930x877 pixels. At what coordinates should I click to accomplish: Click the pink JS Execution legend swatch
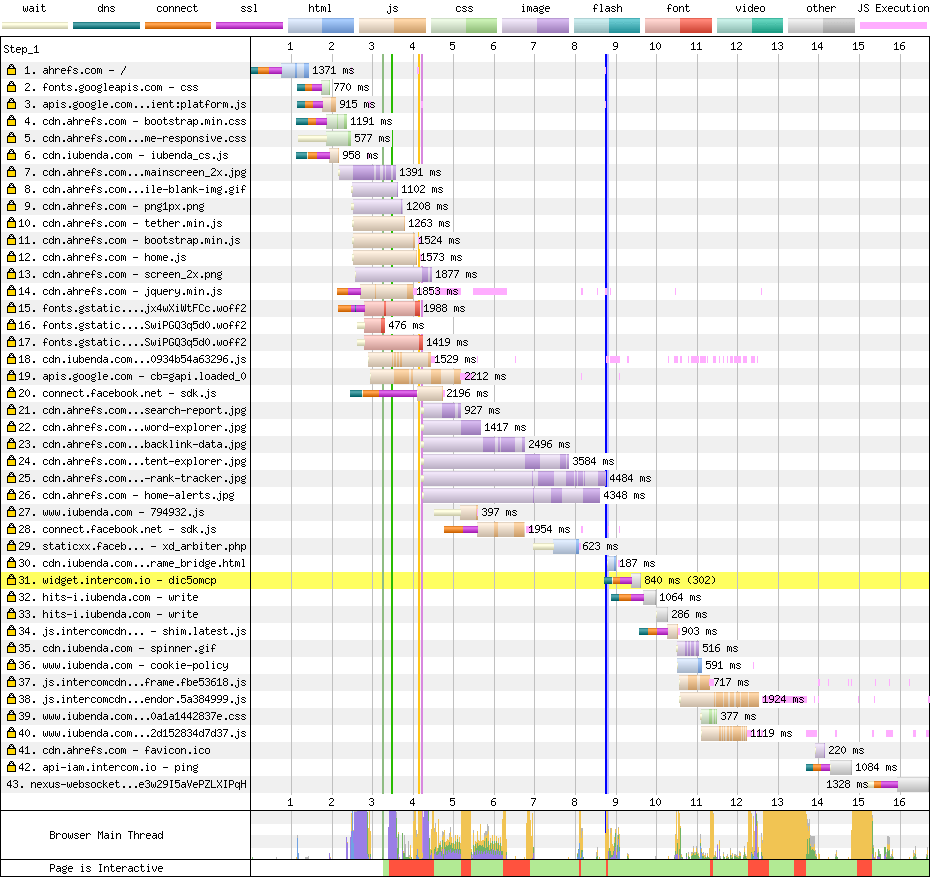pyautogui.click(x=893, y=24)
